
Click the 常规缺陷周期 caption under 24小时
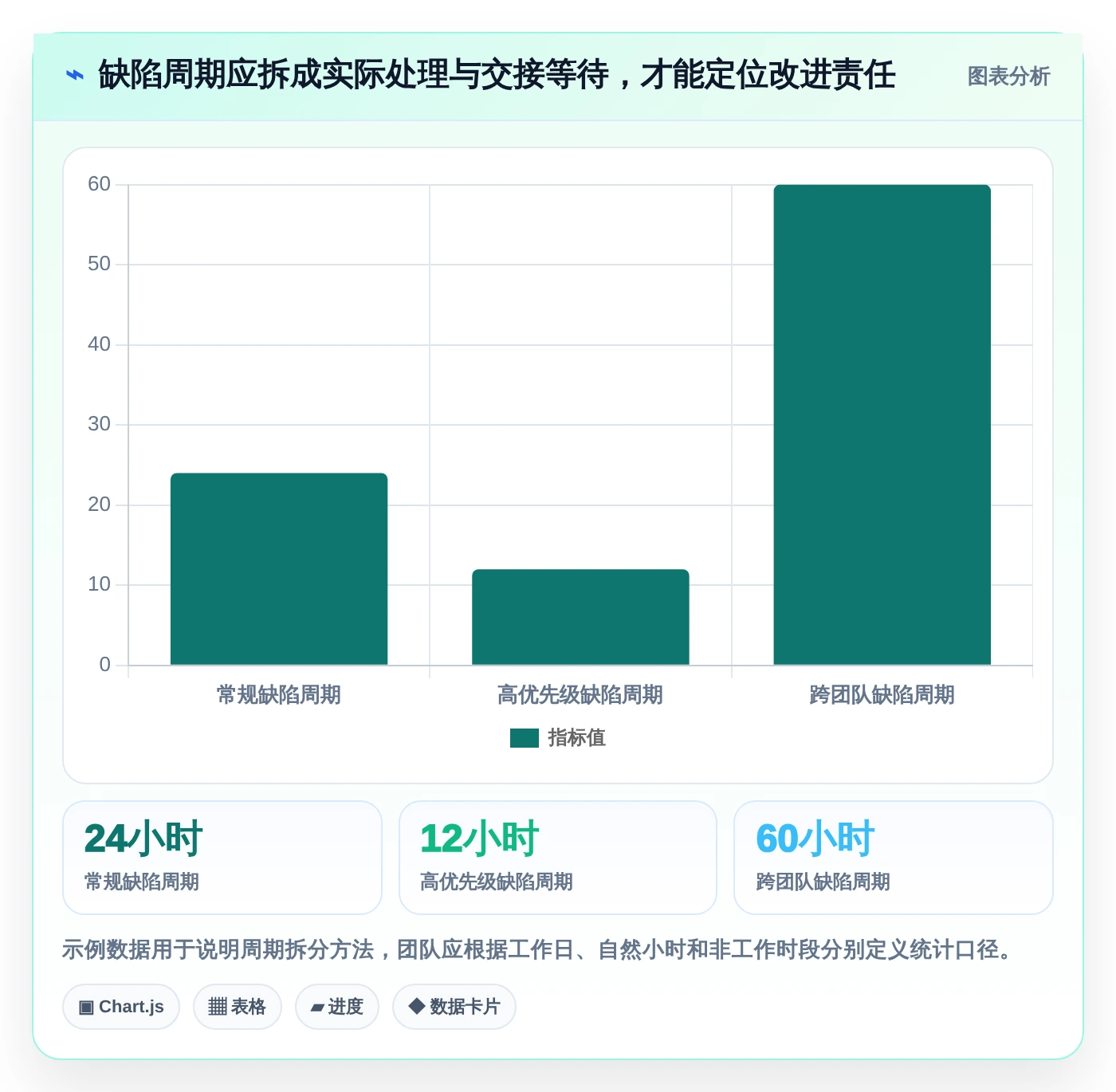click(x=142, y=882)
